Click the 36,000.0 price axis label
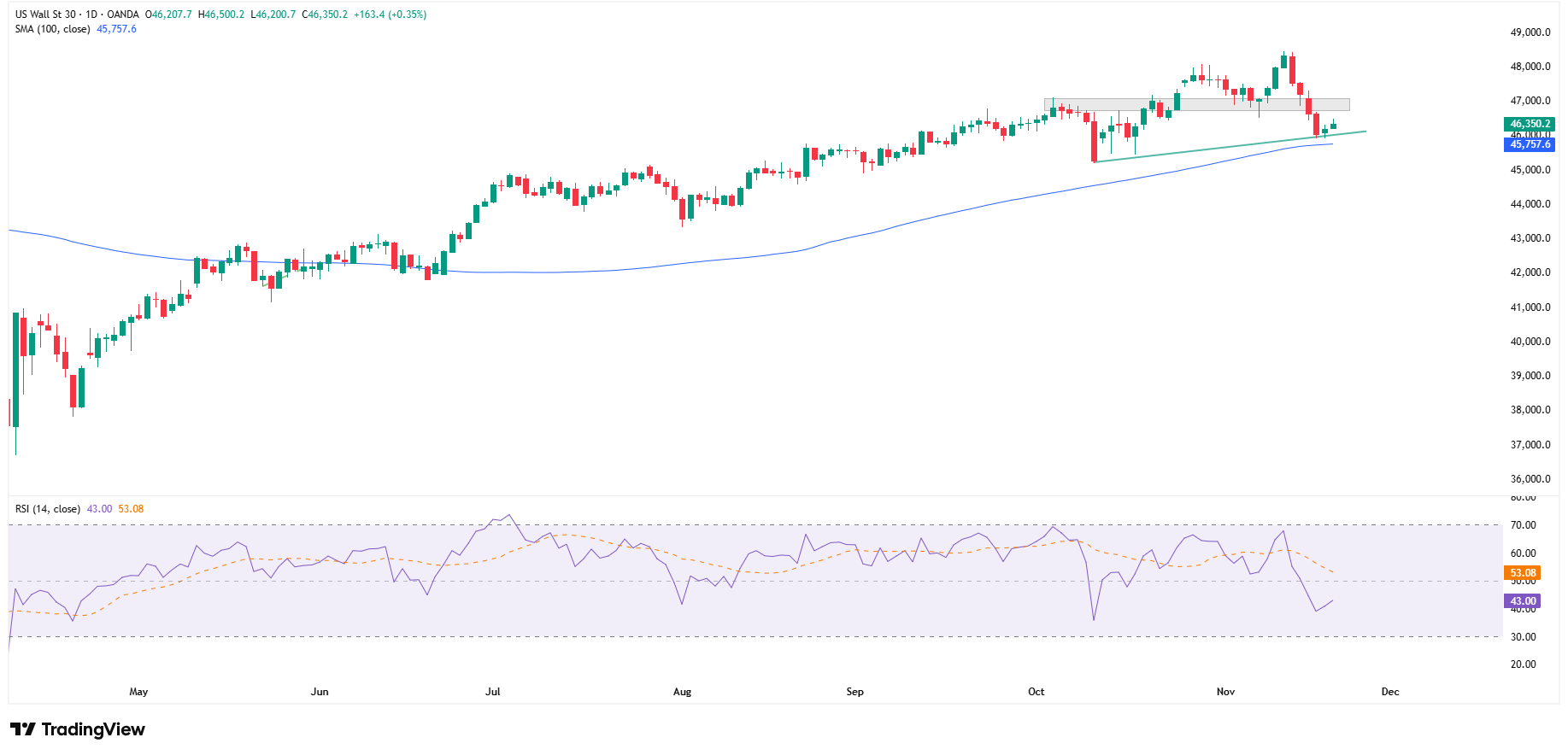 pyautogui.click(x=1530, y=479)
